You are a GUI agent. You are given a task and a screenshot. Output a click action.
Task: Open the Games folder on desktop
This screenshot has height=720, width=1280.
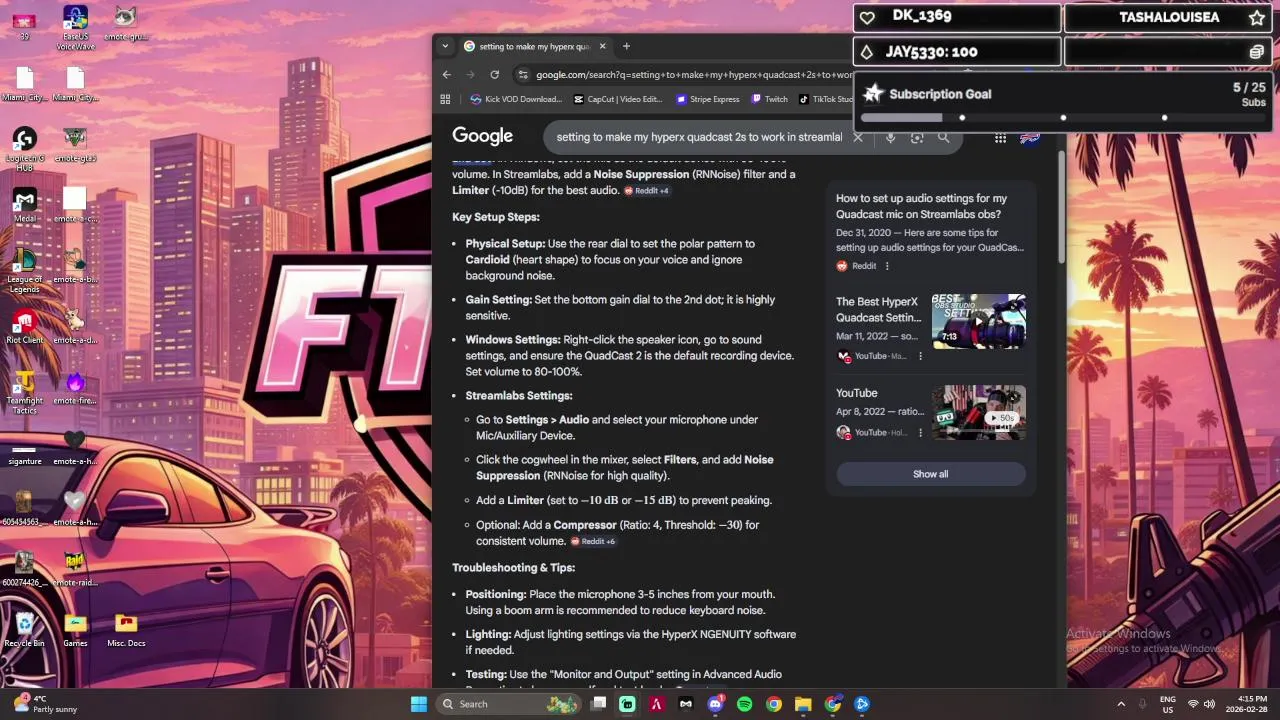tap(75, 630)
